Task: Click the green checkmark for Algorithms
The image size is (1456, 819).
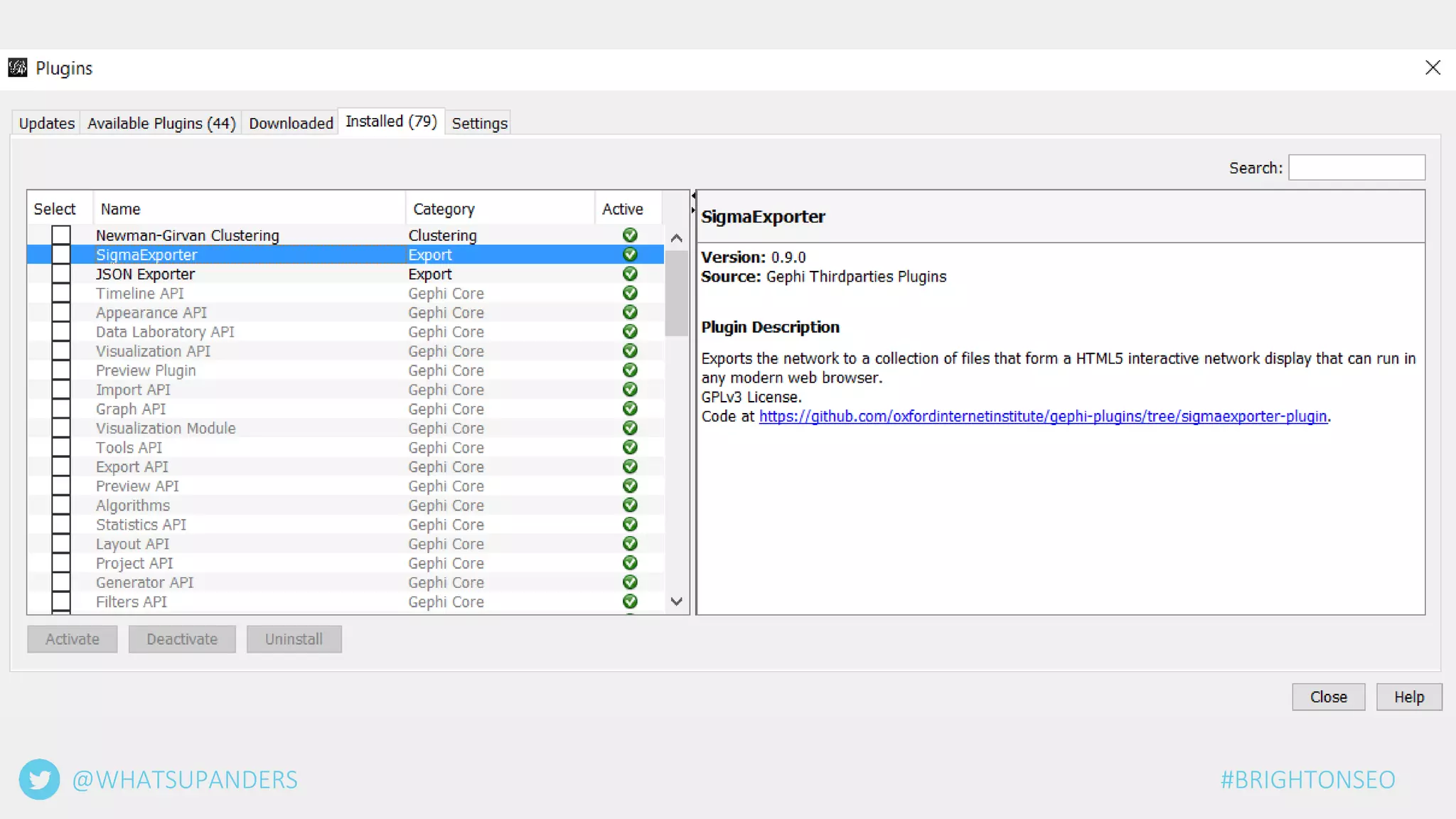Action: tap(630, 505)
